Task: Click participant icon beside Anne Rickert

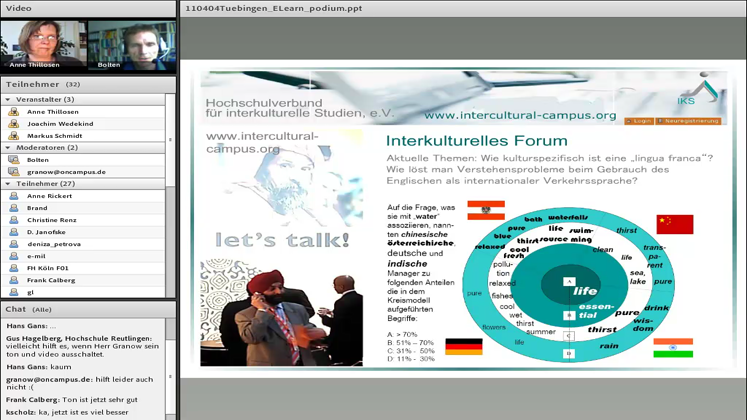Action: (14, 196)
